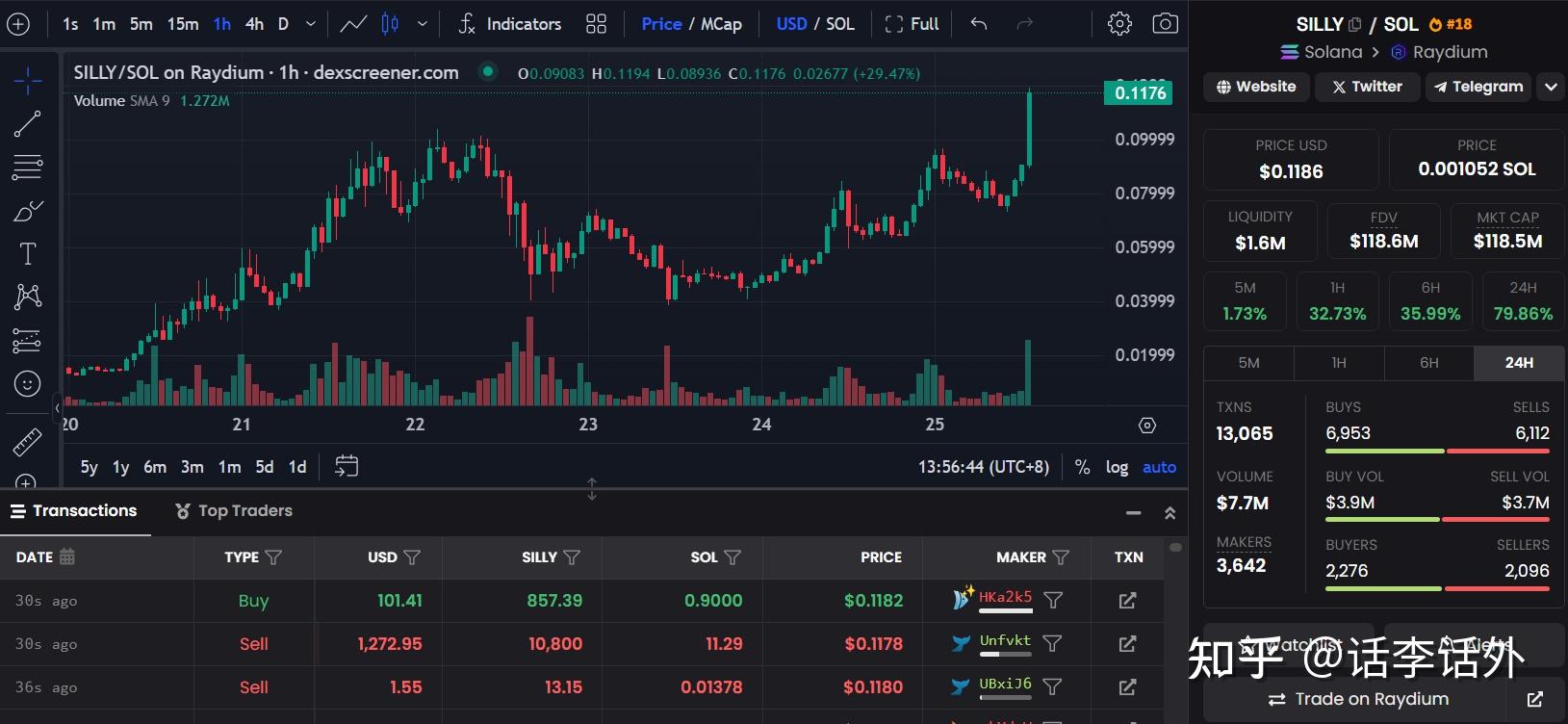The image size is (1568, 724).
Task: Open the transaction link for Unfvkt
Action: pyautogui.click(x=1128, y=644)
